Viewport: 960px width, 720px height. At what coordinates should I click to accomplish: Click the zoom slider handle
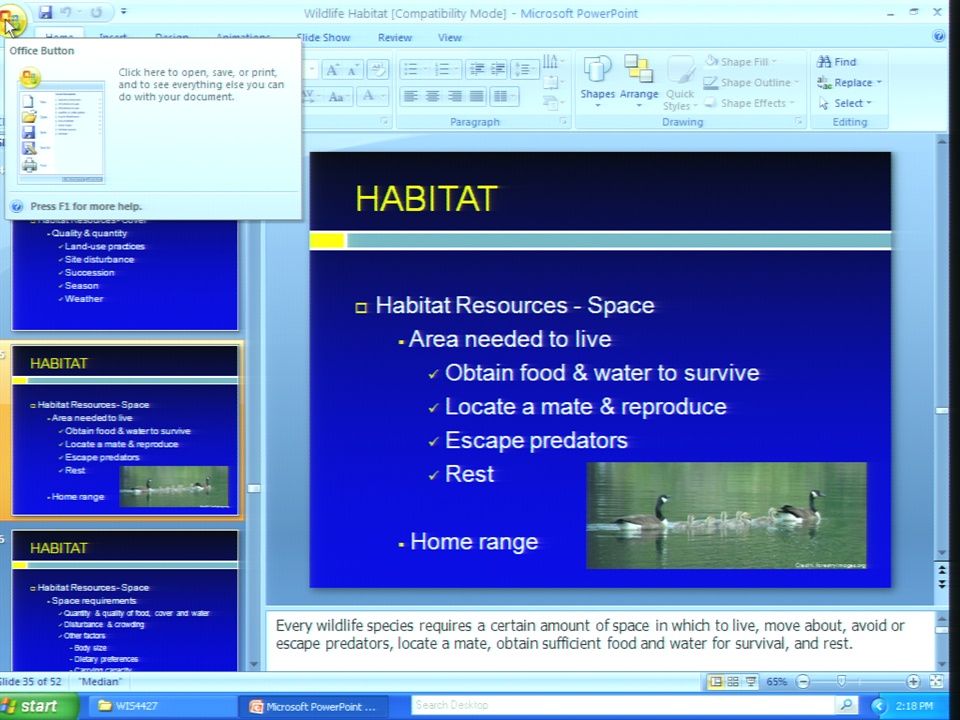pos(841,681)
